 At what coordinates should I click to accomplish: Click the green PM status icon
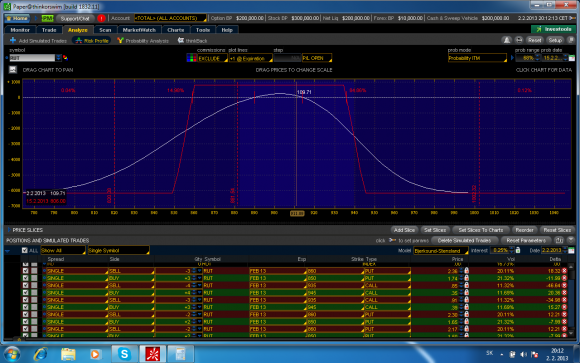click(x=47, y=18)
